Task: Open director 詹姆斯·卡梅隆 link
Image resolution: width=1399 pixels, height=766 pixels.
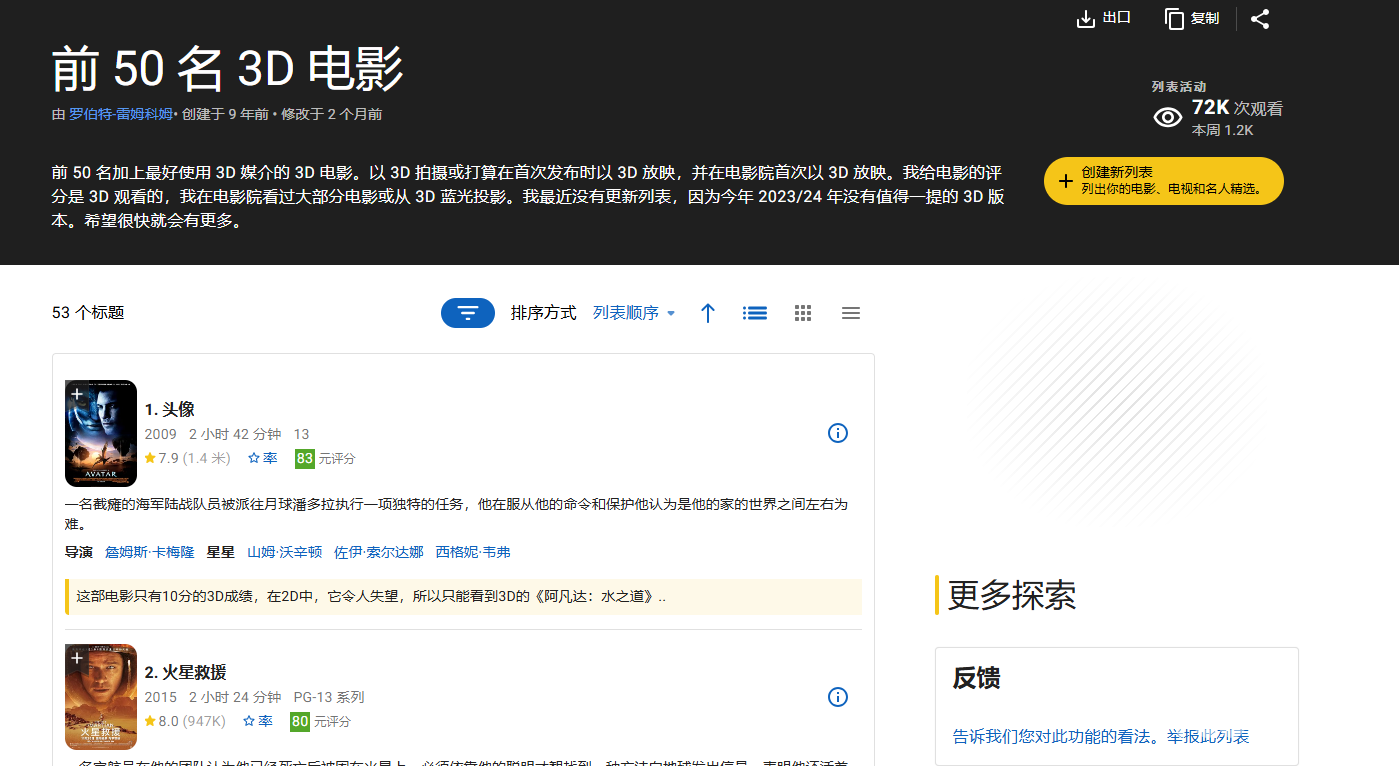Action: pos(150,552)
